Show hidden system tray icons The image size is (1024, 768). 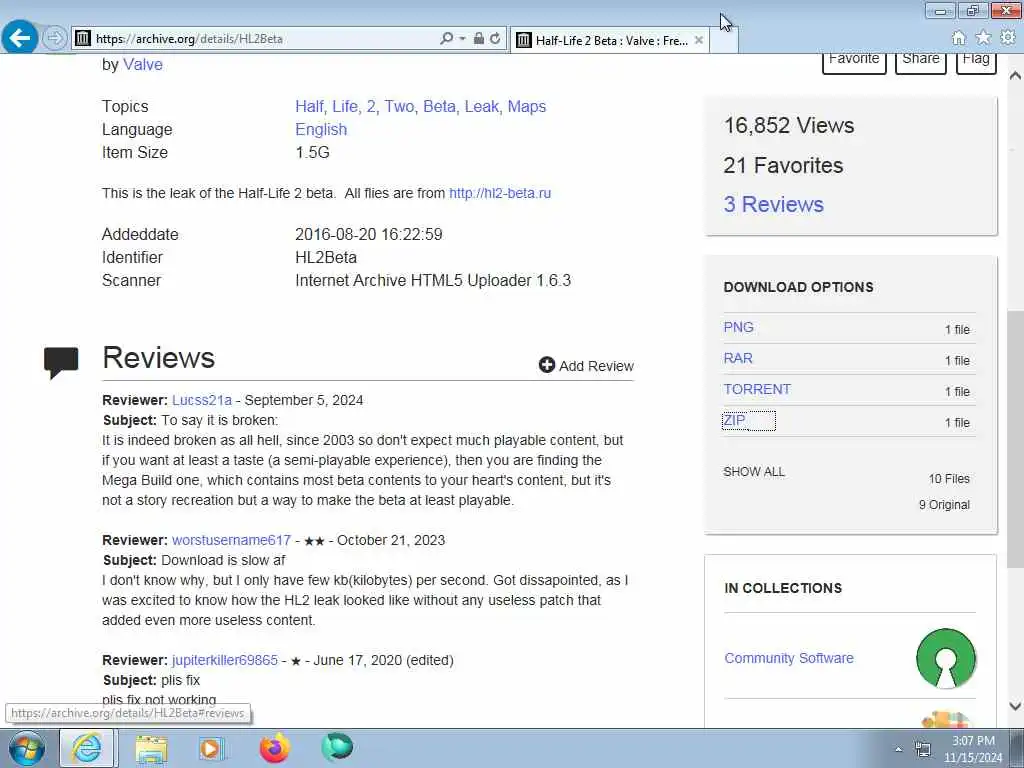coord(899,750)
